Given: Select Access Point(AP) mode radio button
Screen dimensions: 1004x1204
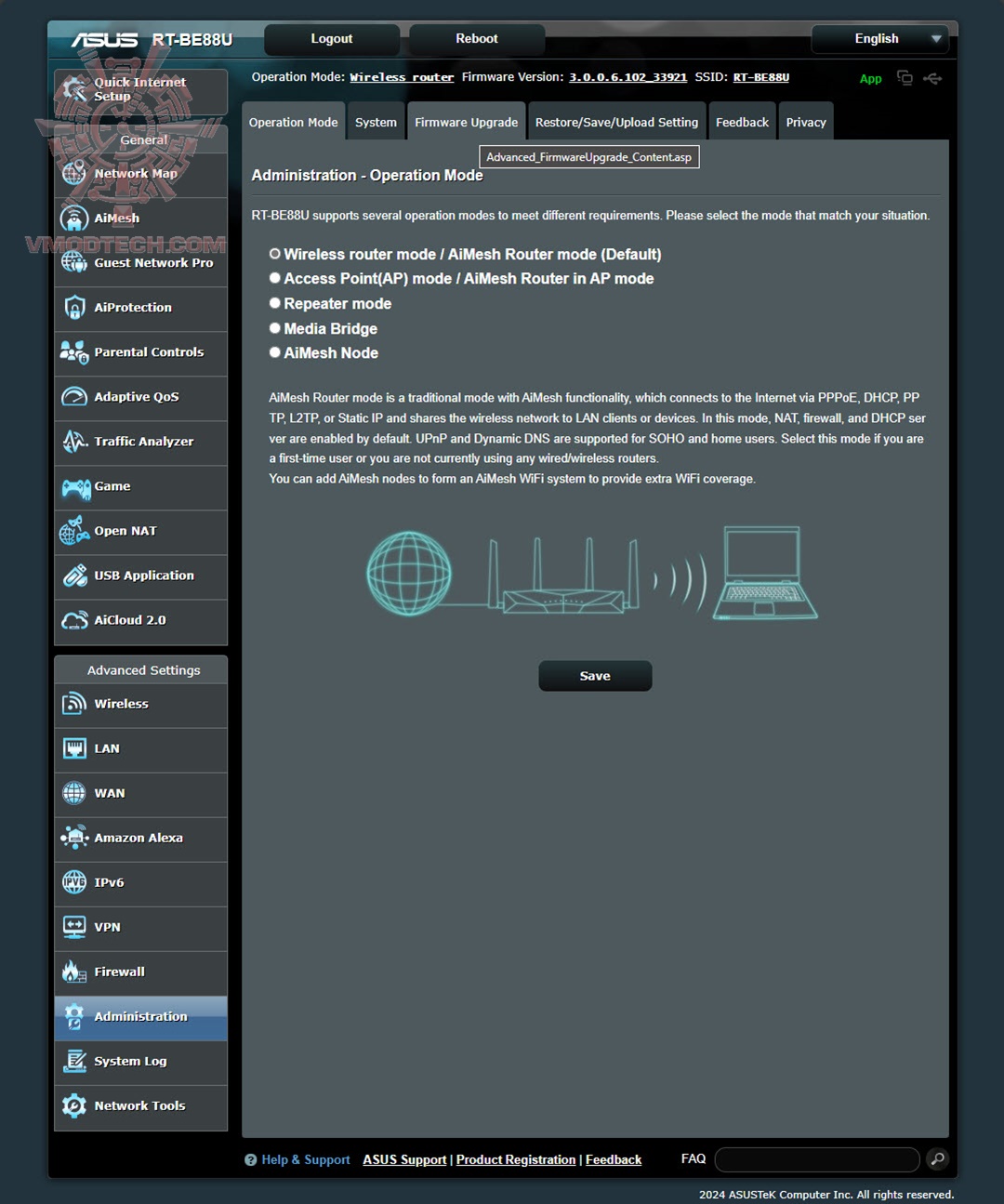Looking at the screenshot, I should tap(275, 278).
